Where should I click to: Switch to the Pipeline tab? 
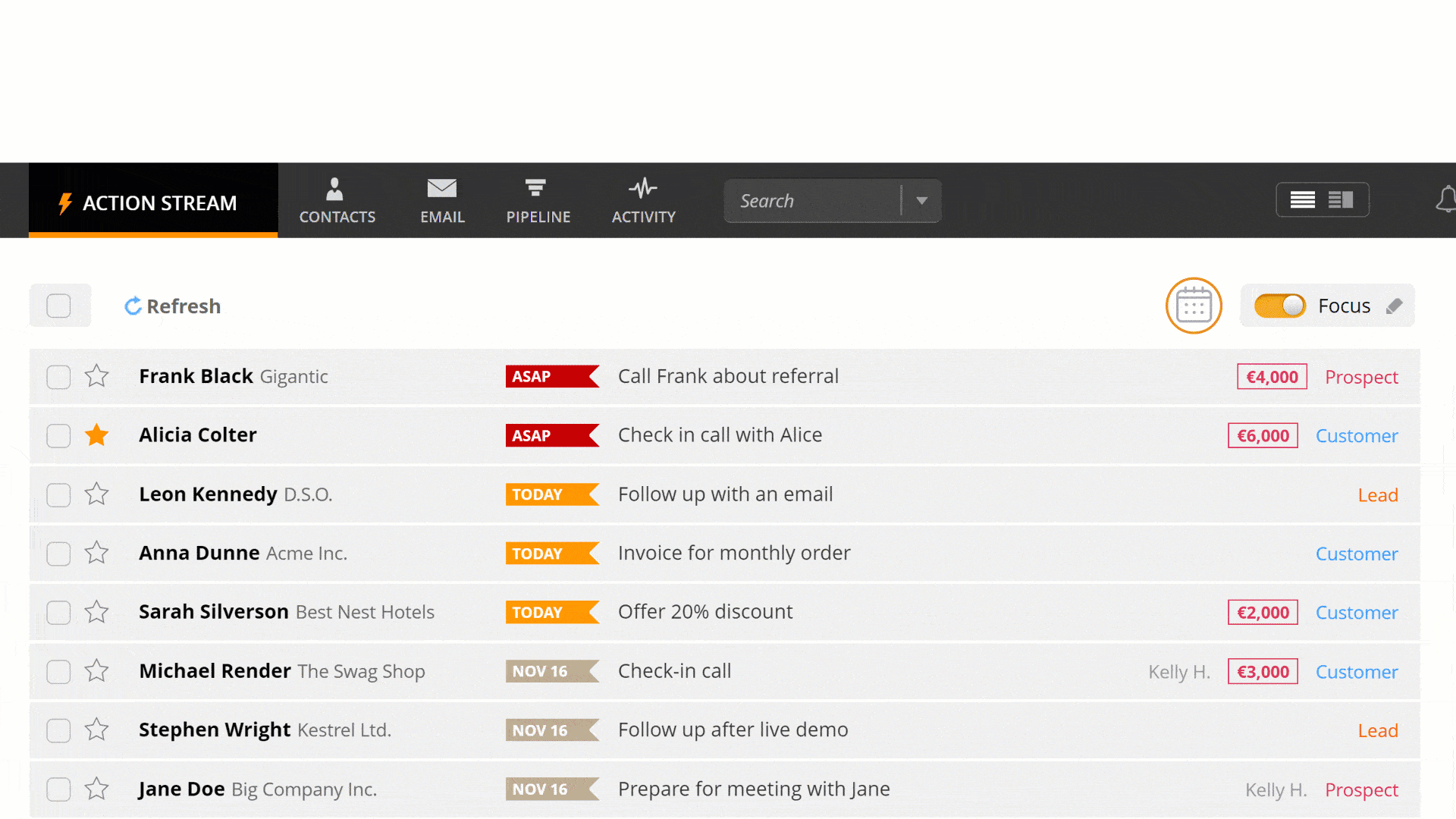pos(538,201)
